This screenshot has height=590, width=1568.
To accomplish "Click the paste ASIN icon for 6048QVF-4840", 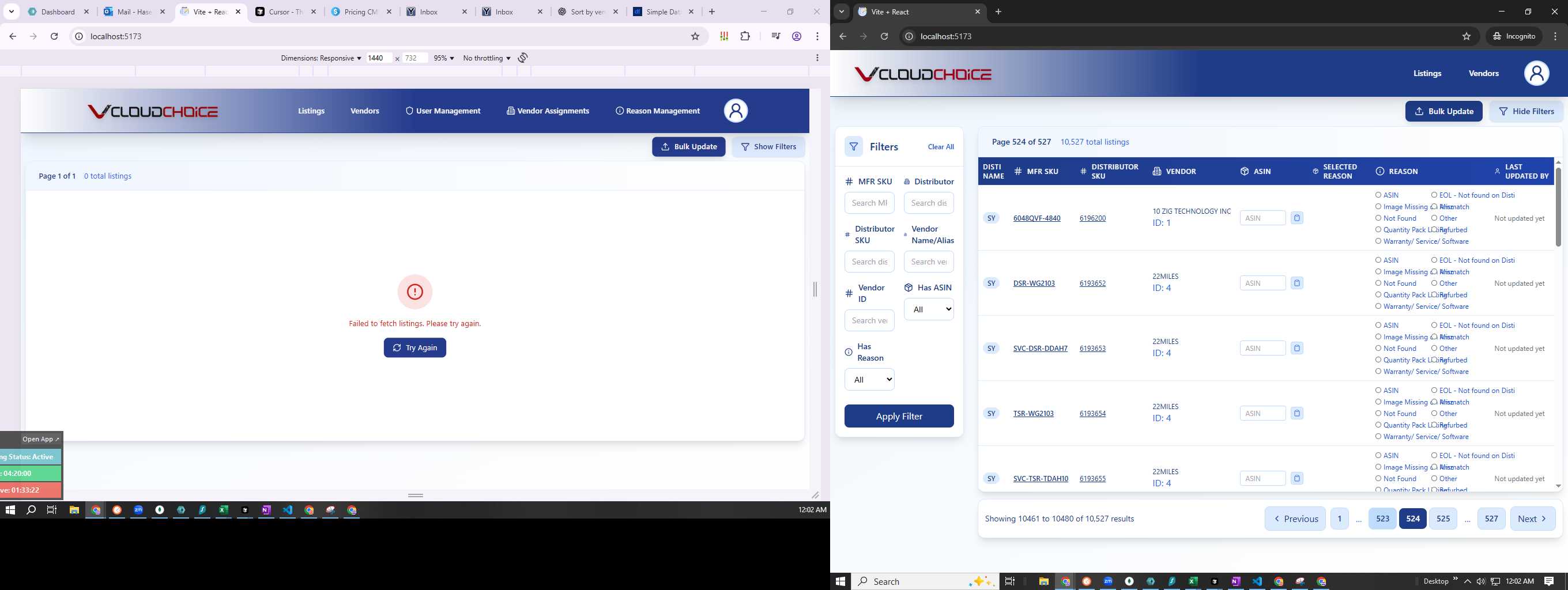I will pos(1297,218).
